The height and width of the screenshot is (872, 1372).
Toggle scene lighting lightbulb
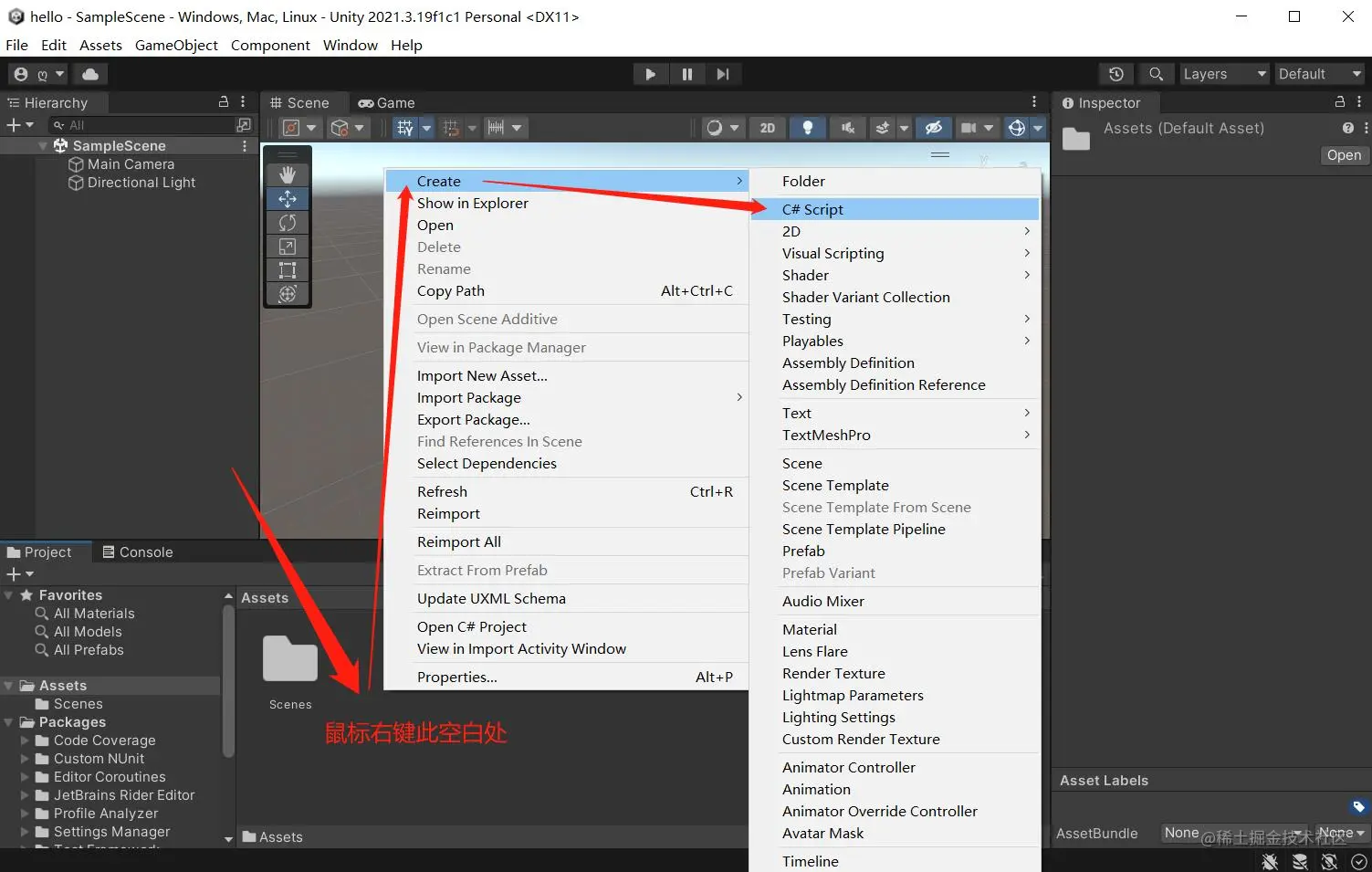click(808, 128)
